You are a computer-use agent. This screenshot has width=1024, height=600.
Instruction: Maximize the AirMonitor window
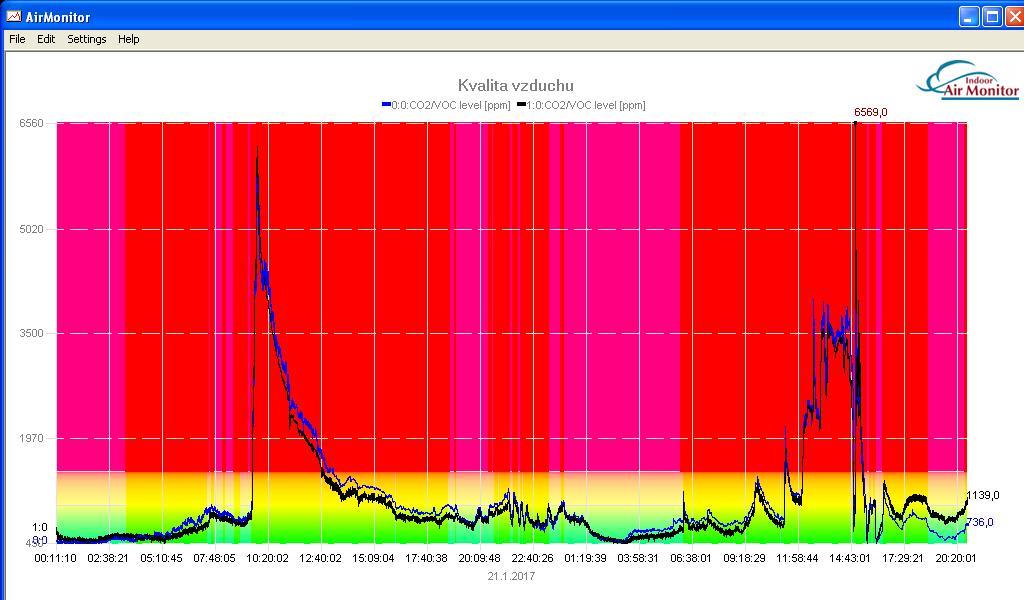tap(992, 17)
